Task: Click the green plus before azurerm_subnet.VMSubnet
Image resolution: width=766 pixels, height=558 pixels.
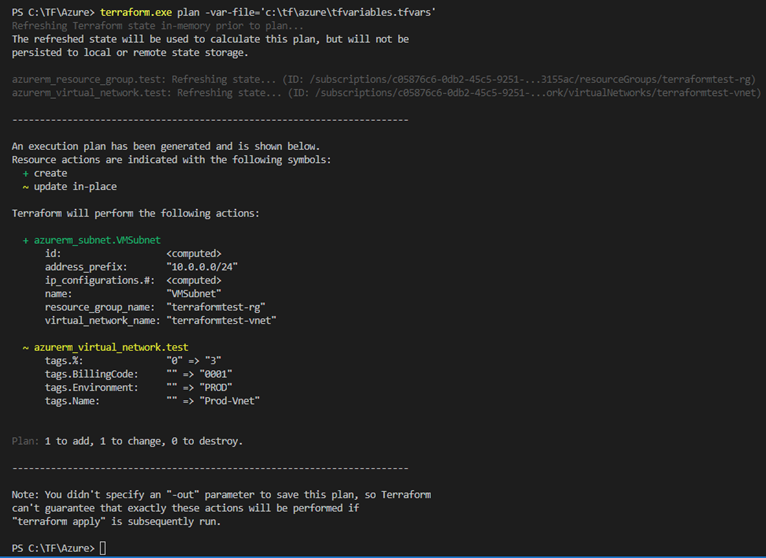Action: (25, 240)
